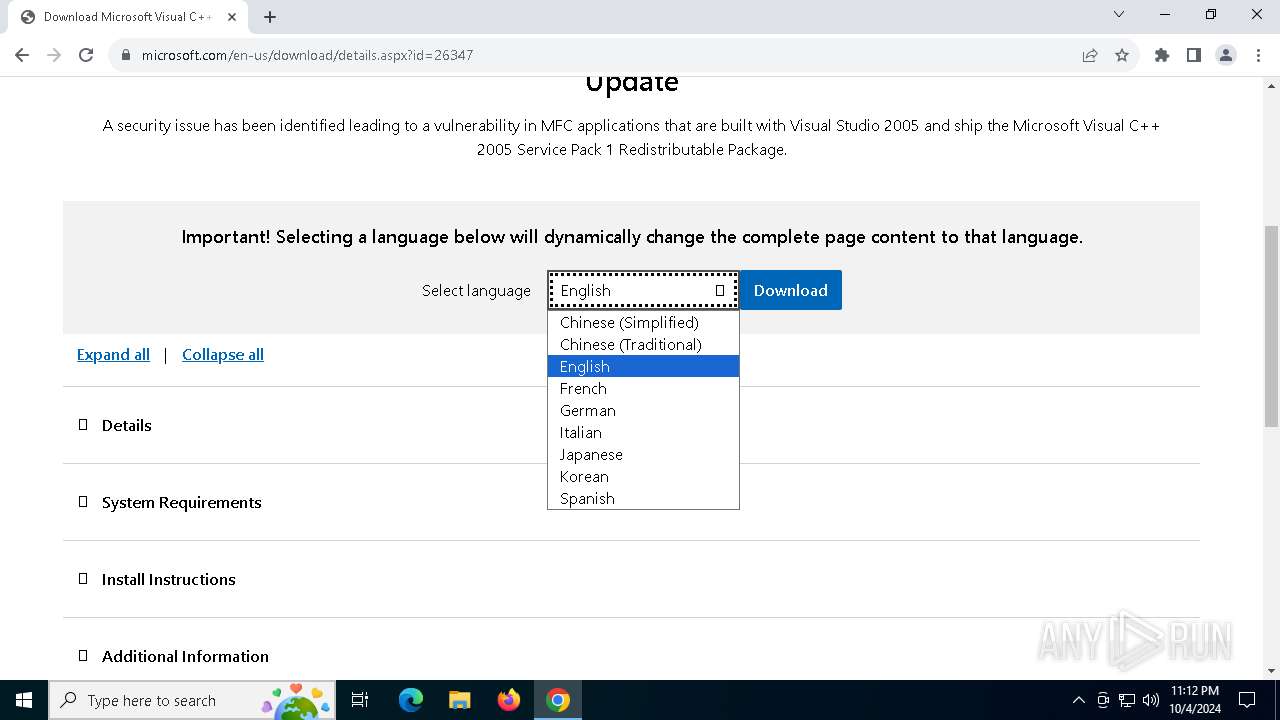Screen dimensions: 1280x720
Task: Click the blue Download button
Action: pyautogui.click(x=790, y=290)
